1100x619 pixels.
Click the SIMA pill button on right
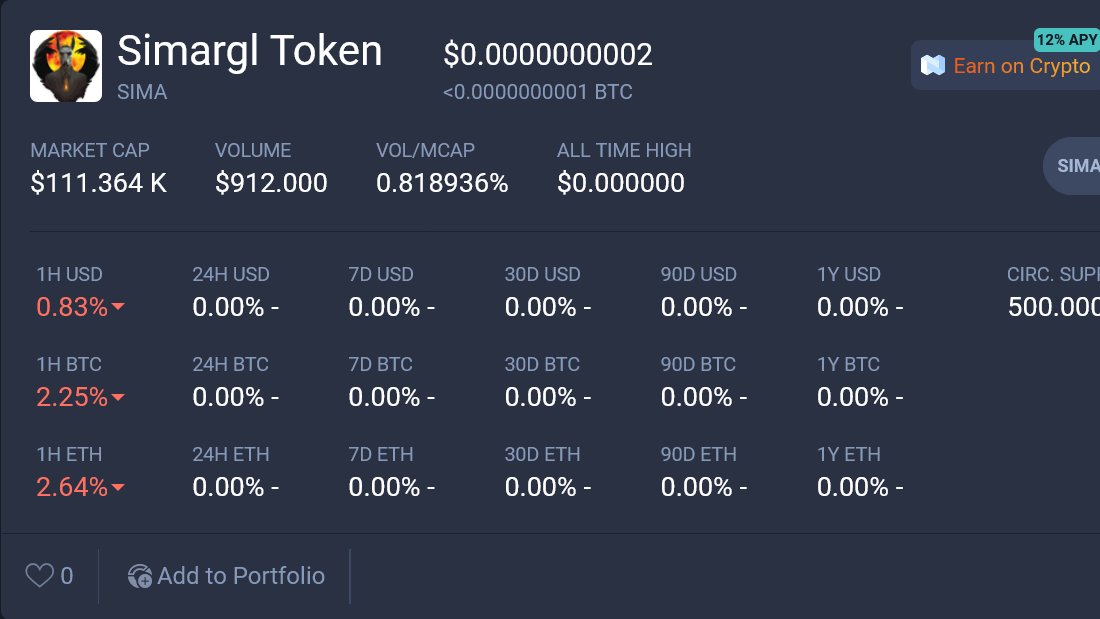coord(1077,165)
